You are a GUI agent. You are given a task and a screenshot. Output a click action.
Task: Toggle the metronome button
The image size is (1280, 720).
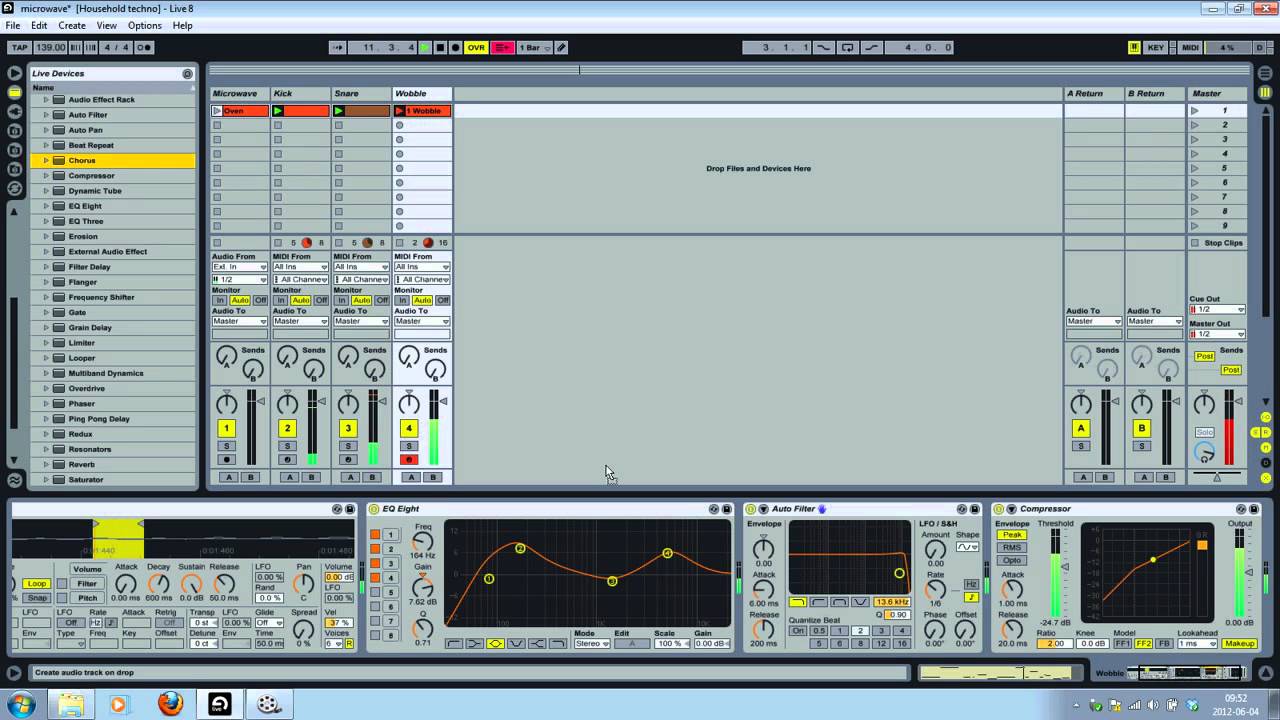[144, 47]
